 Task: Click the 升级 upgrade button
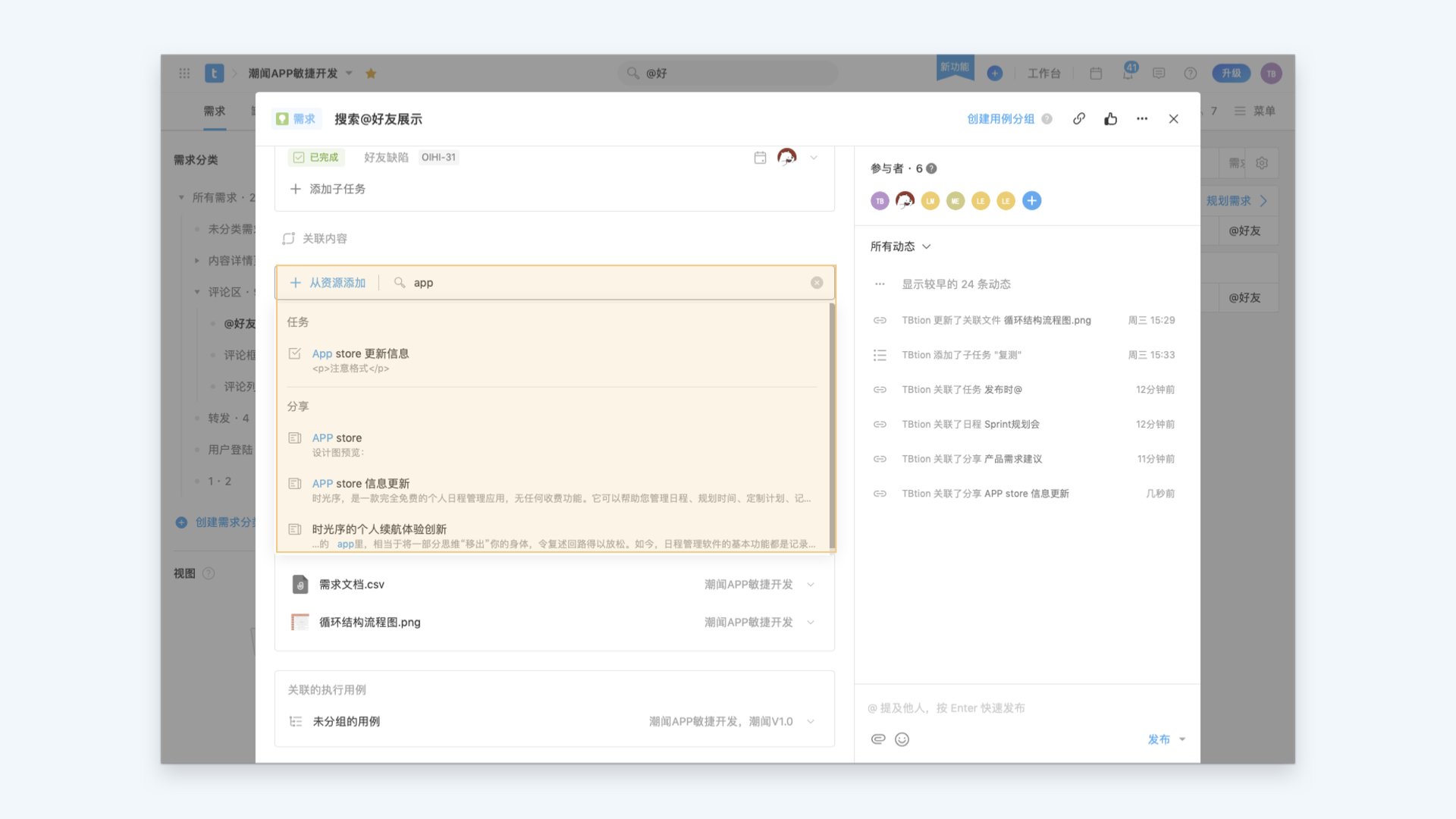tap(1231, 74)
